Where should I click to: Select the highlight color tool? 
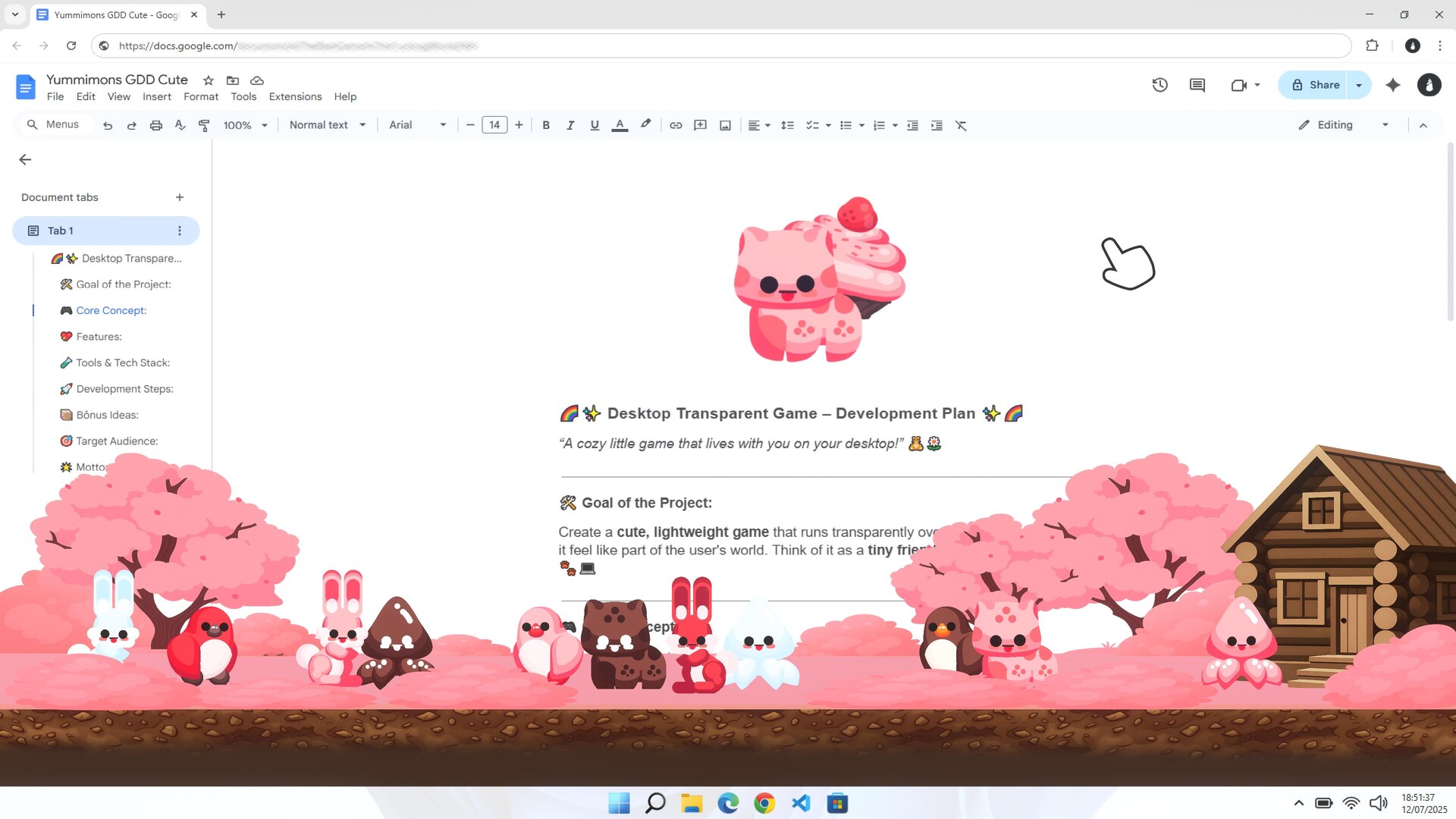645,125
